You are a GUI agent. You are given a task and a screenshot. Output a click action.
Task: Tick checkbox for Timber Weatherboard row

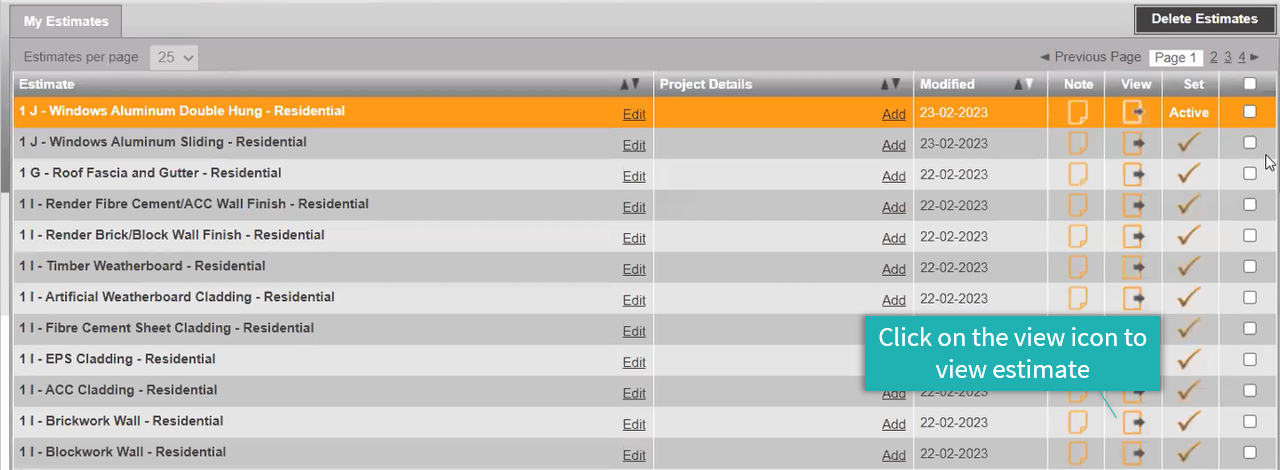click(1249, 267)
